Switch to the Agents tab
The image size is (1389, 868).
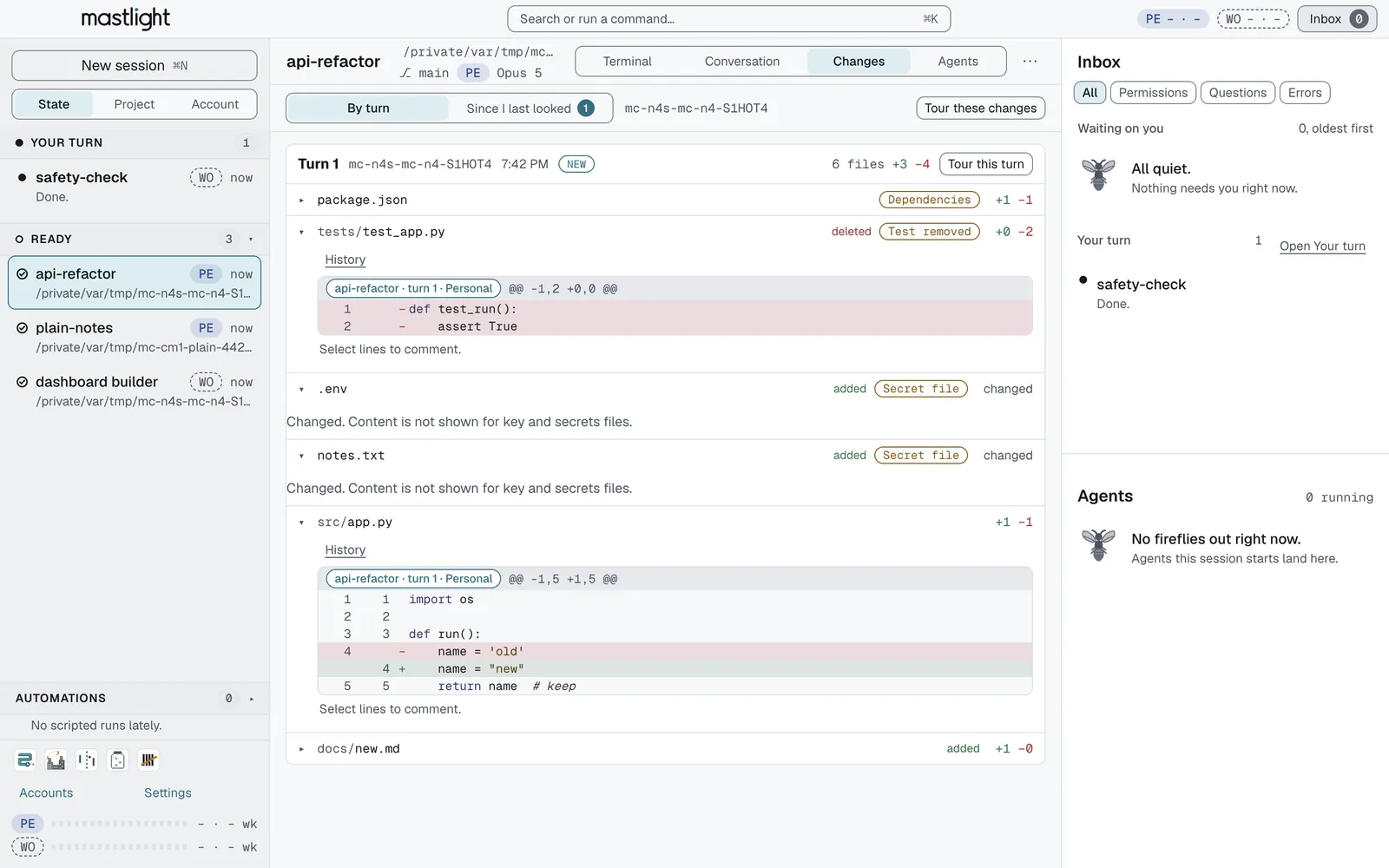(958, 62)
